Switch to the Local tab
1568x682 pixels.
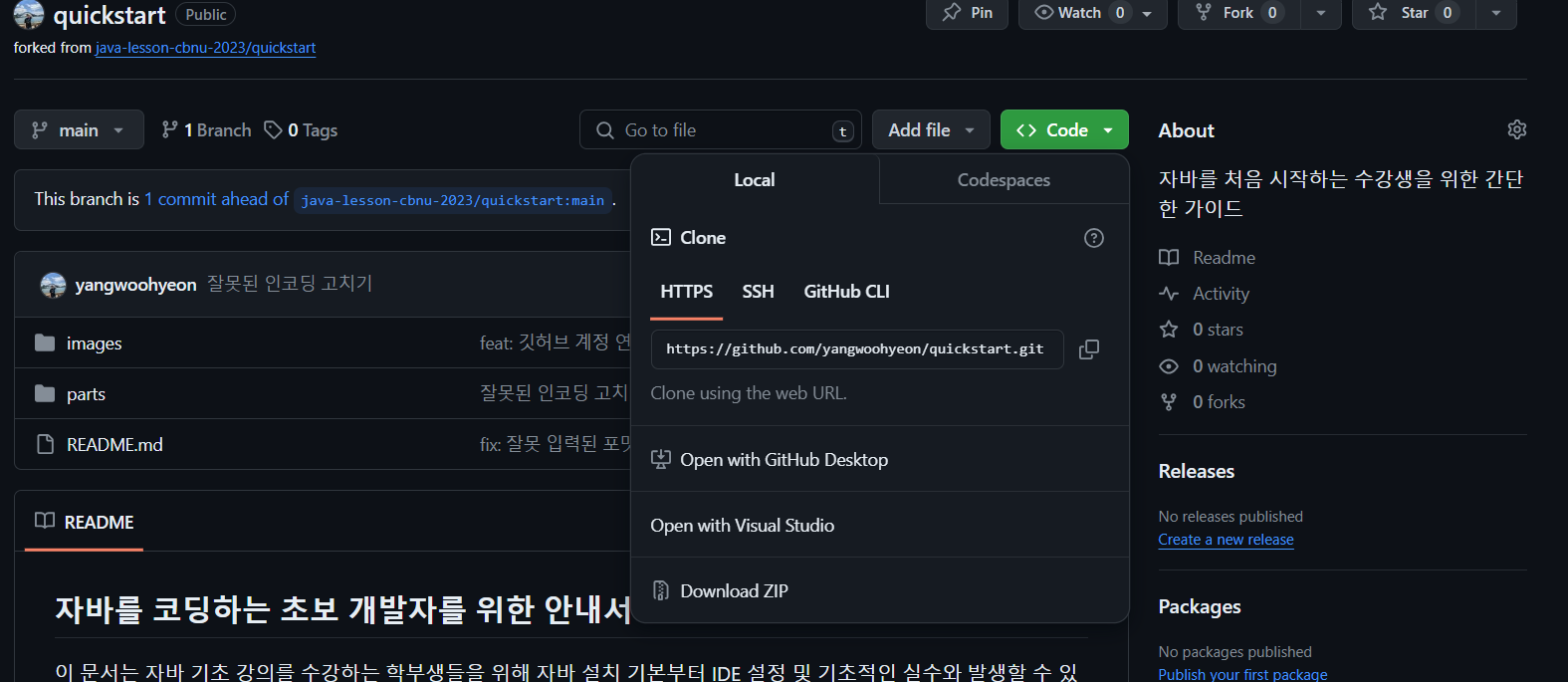pyautogui.click(x=755, y=180)
